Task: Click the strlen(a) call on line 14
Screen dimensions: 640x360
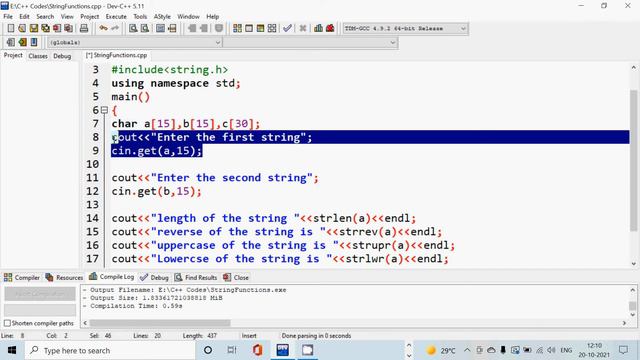Action: (x=342, y=218)
